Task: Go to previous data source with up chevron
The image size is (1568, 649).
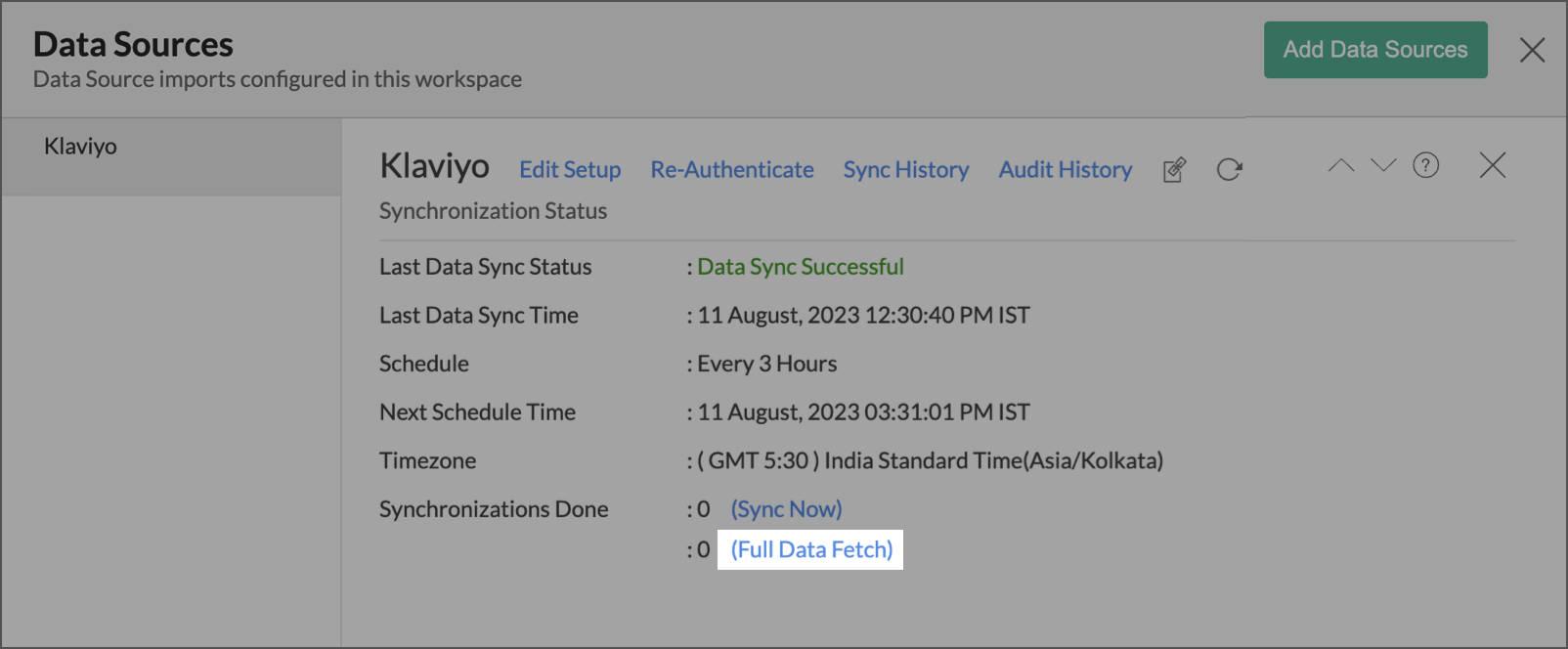Action: (1341, 165)
